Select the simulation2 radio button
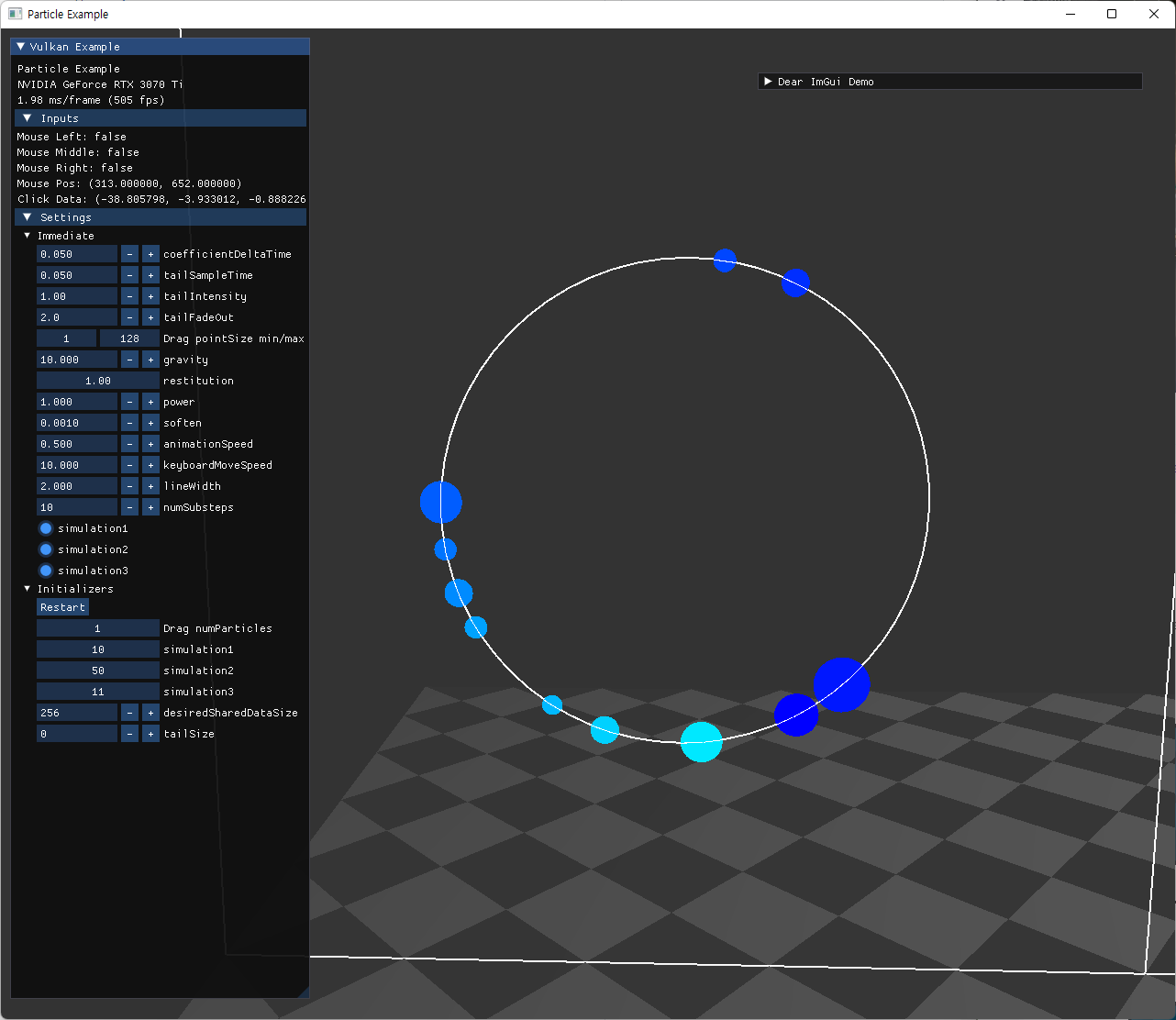The width and height of the screenshot is (1176, 1020). coord(46,549)
